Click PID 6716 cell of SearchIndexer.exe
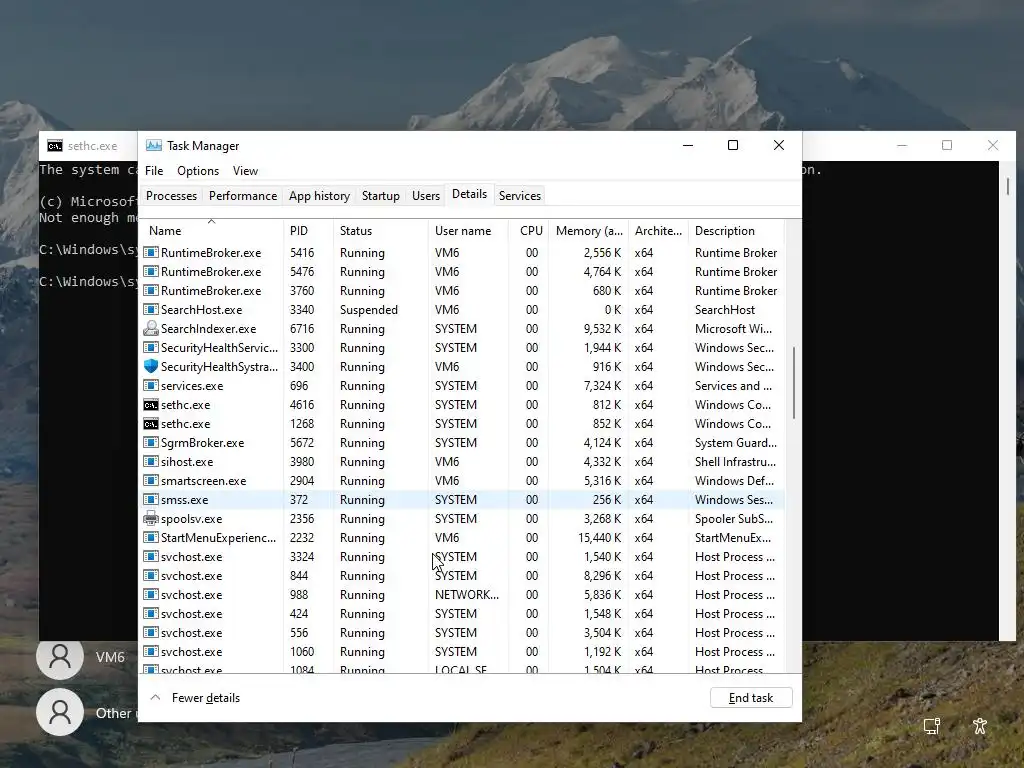Image resolution: width=1024 pixels, height=768 pixels. point(302,328)
